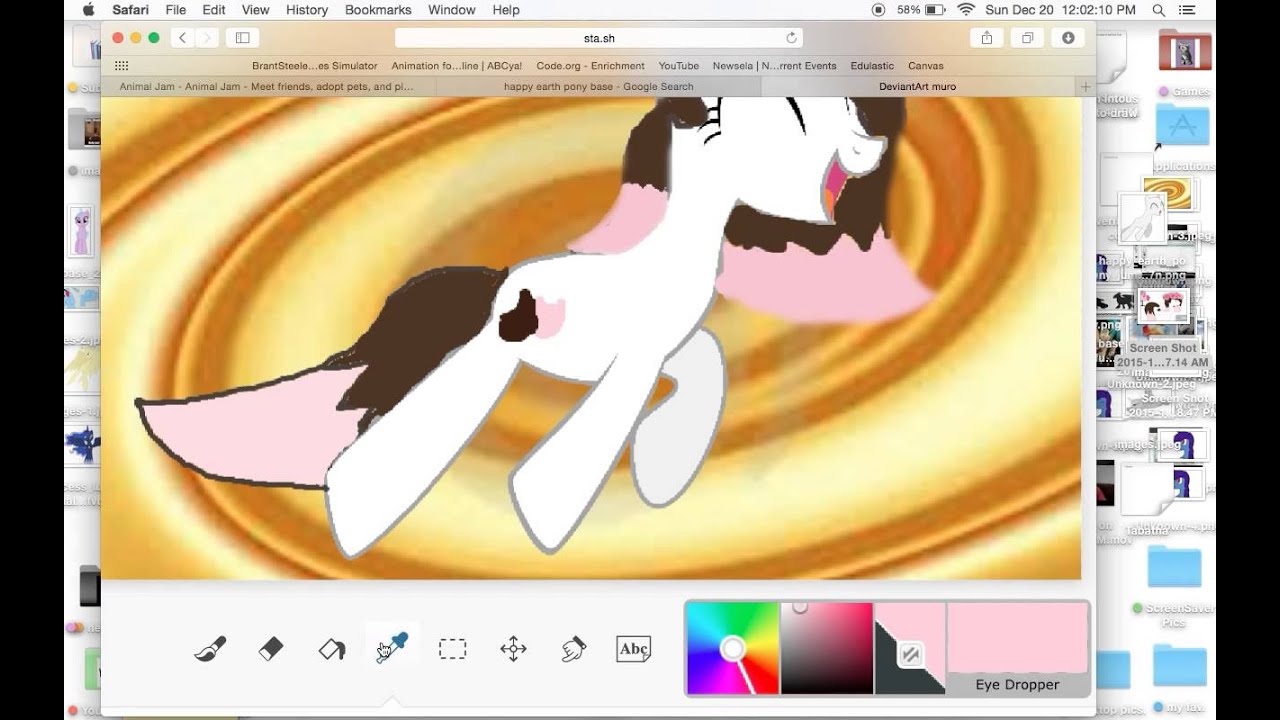Switch to happy earth pony base tab
Image resolution: width=1280 pixels, height=720 pixels.
598,87
